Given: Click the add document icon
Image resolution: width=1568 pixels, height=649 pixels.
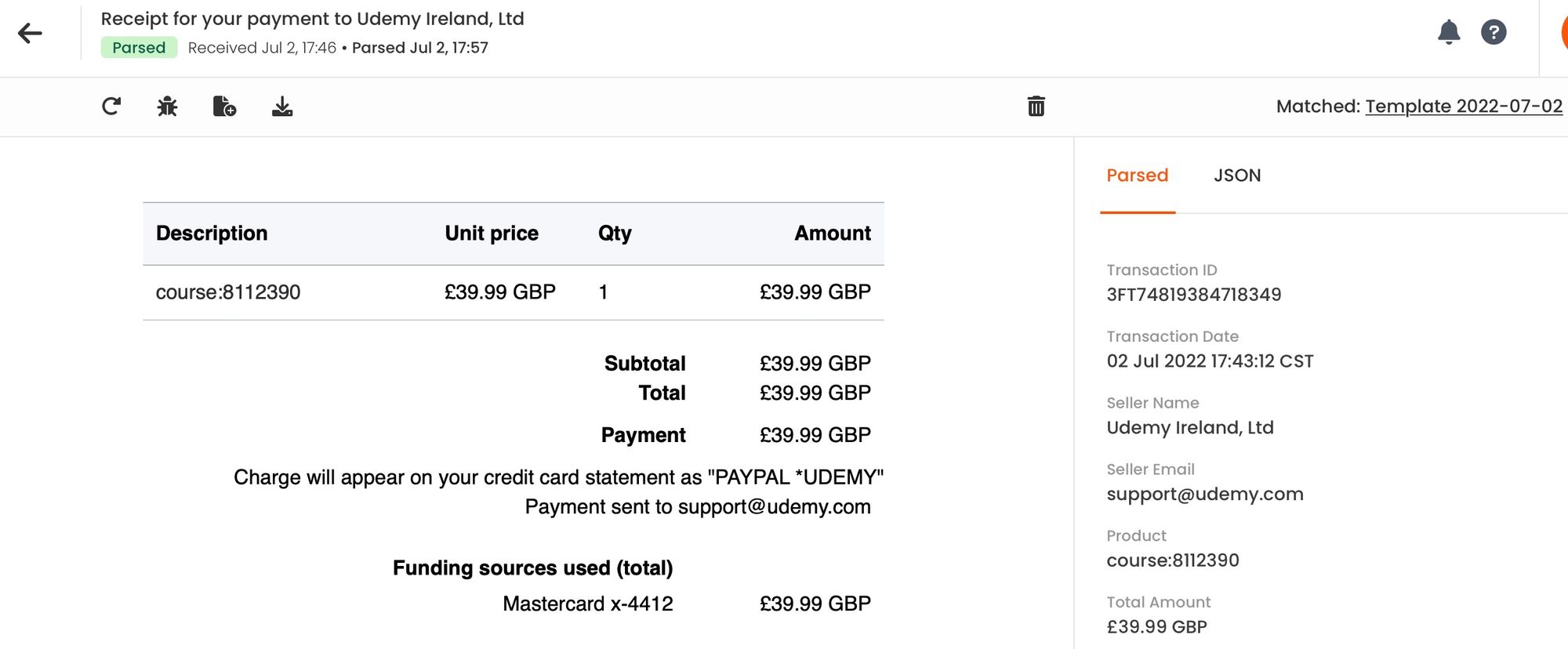Looking at the screenshot, I should pyautogui.click(x=224, y=106).
